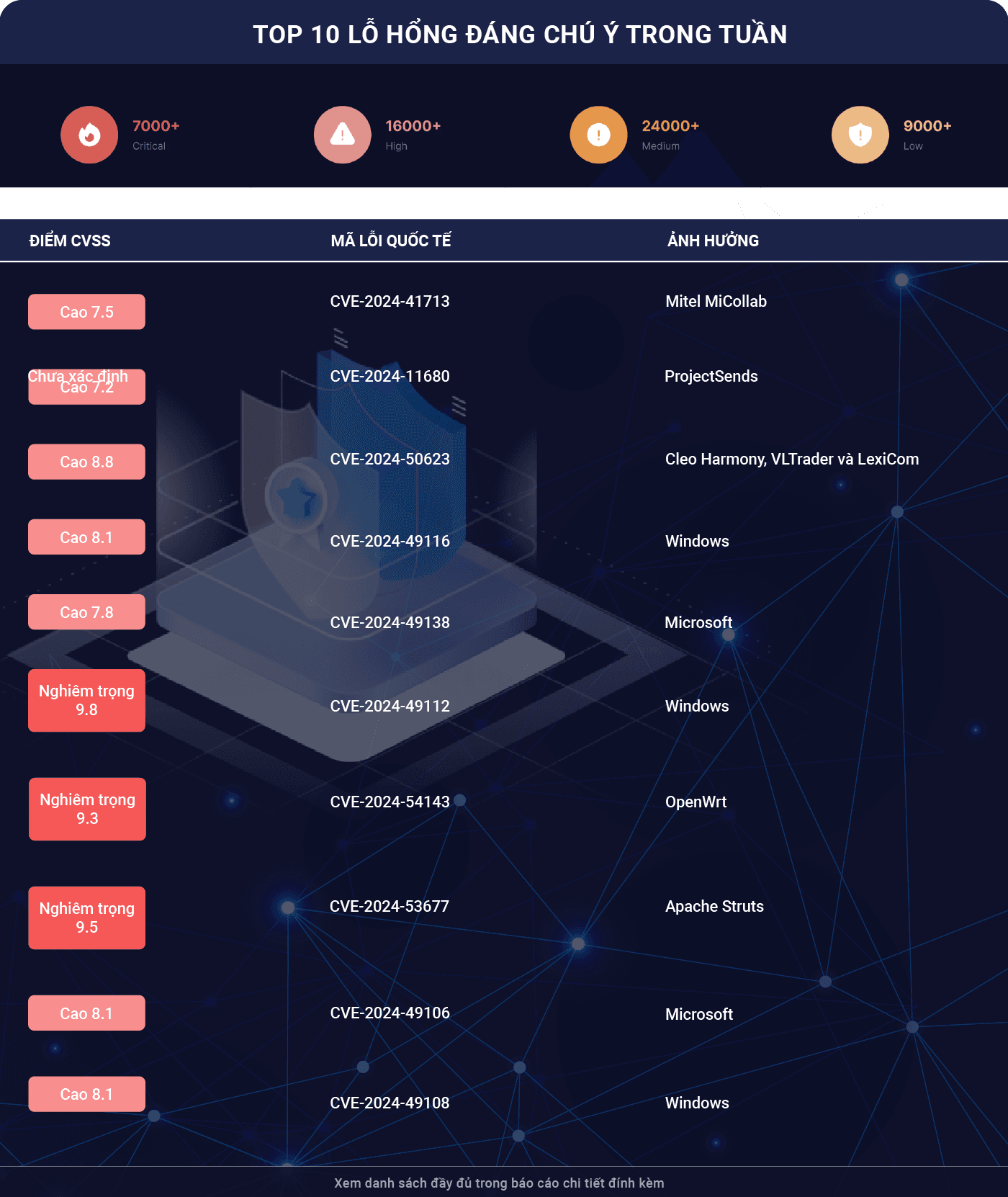The height and width of the screenshot is (1197, 1008).
Task: Click Microsoft for CVE-2024-49138 row
Action: pos(698,622)
